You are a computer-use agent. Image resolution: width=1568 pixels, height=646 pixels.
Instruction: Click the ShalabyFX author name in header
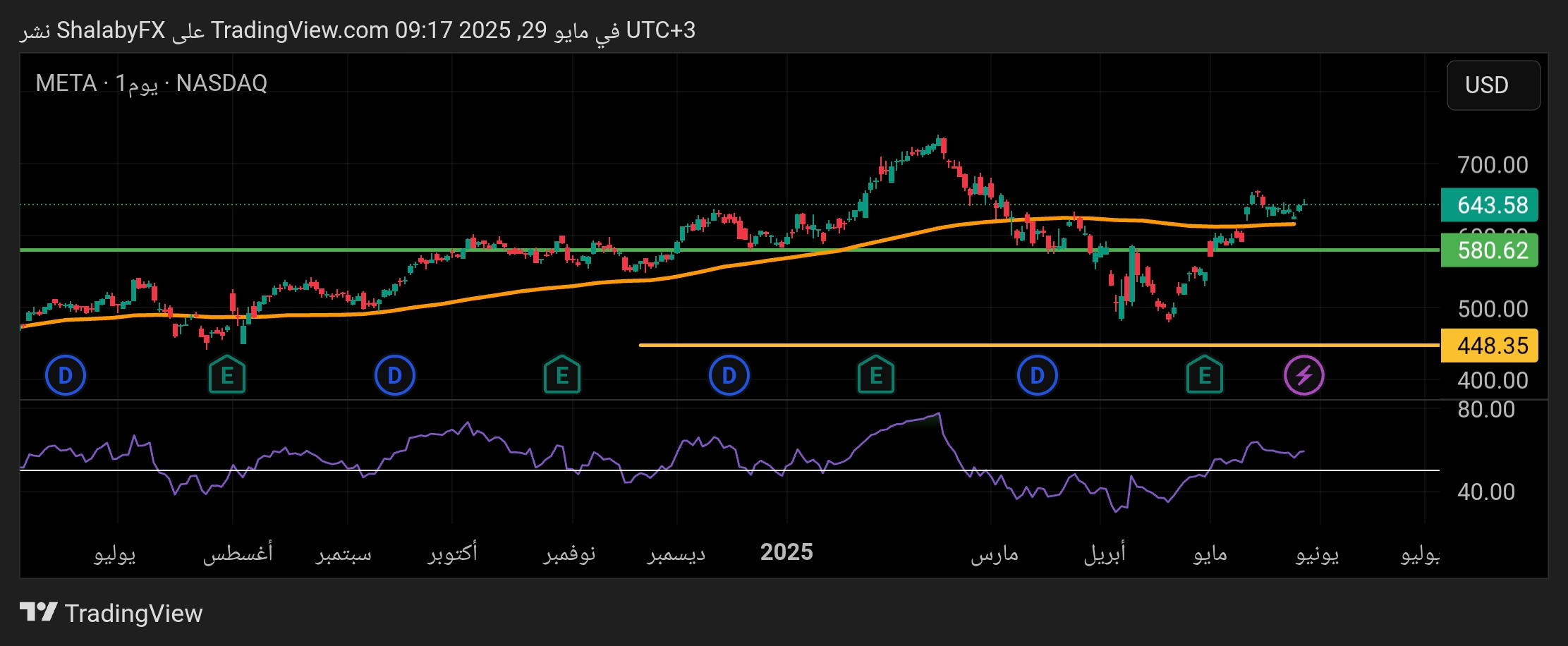tap(111, 30)
